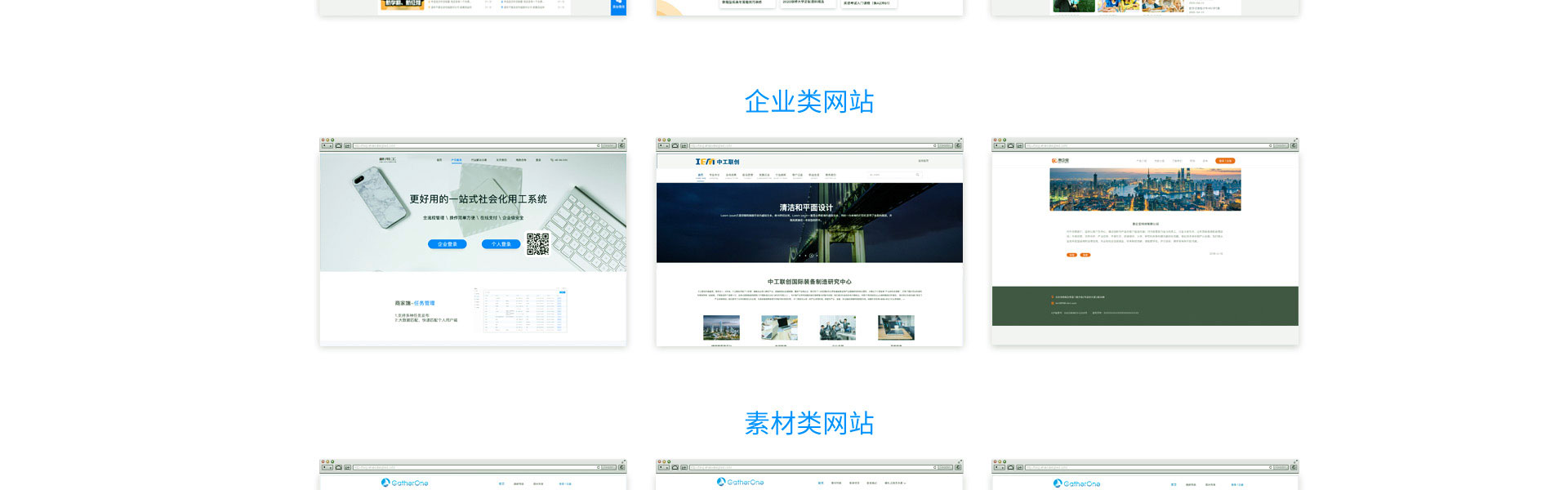Click the blue 企业登录 button in the thumbnail
This screenshot has width=1568, height=490.
[448, 244]
